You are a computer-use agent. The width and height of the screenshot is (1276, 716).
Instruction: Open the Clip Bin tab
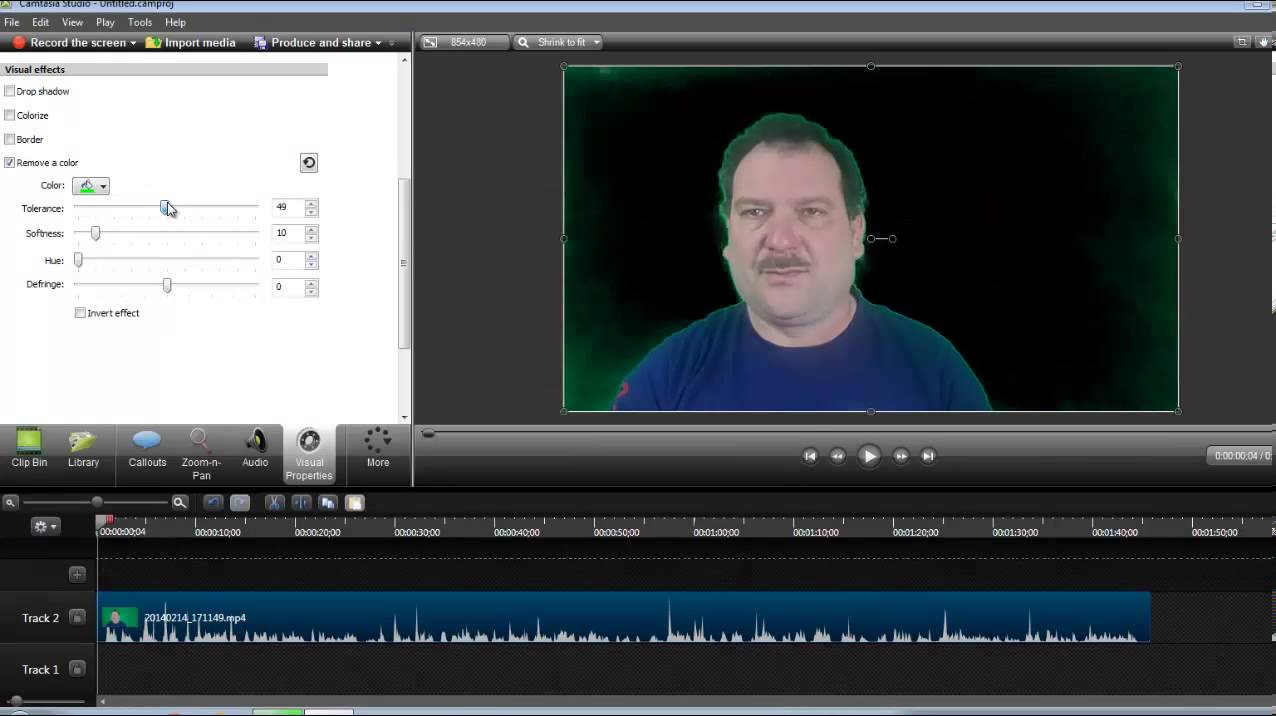pyautogui.click(x=29, y=447)
